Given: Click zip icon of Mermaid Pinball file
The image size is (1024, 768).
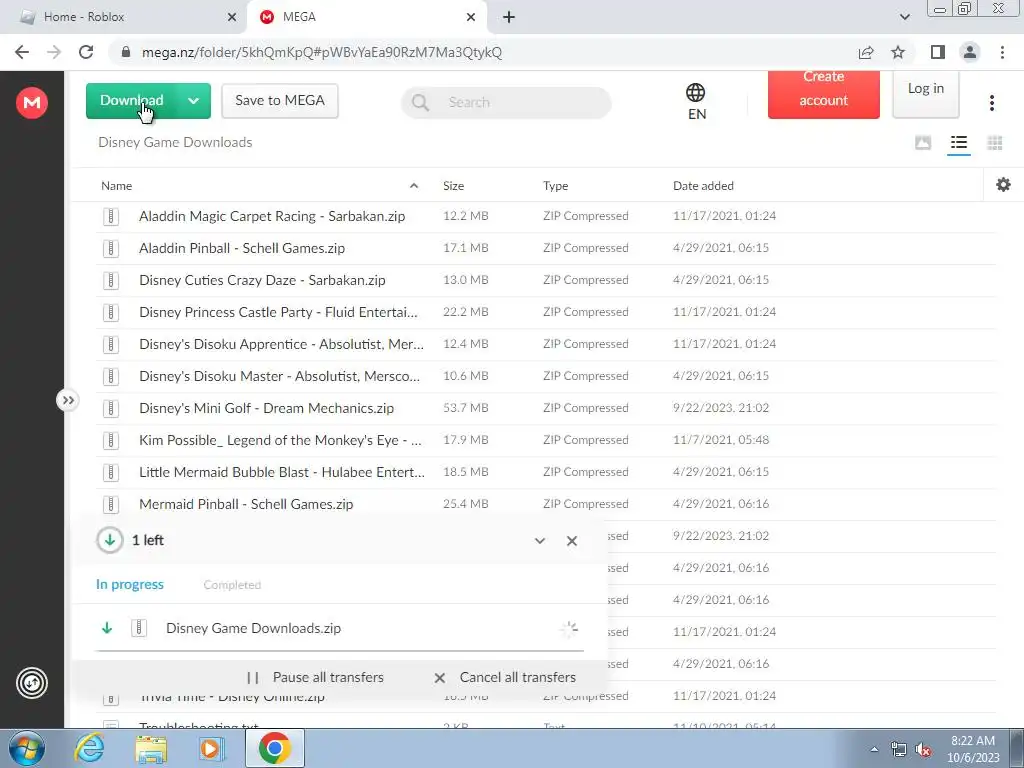Looking at the screenshot, I should click(x=111, y=504).
